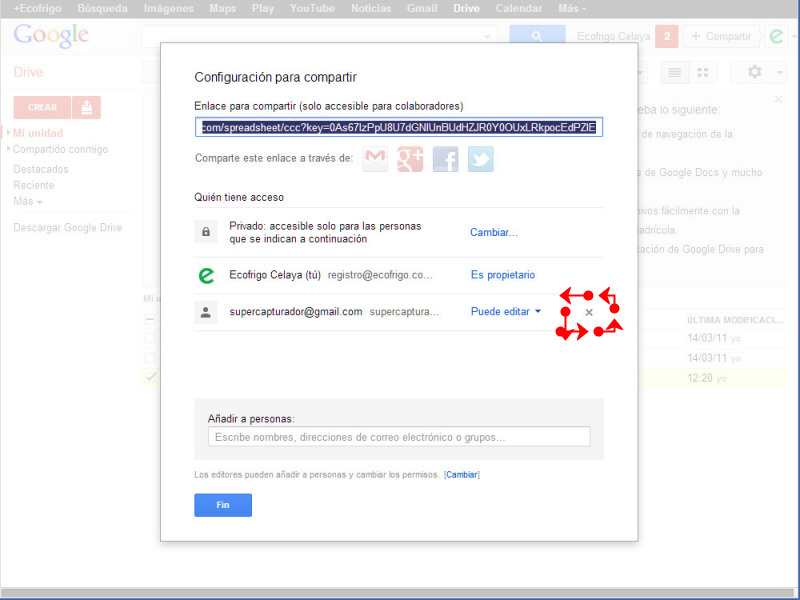The height and width of the screenshot is (600, 800).
Task: Toggle checked file row checkbox
Action: click(150, 378)
